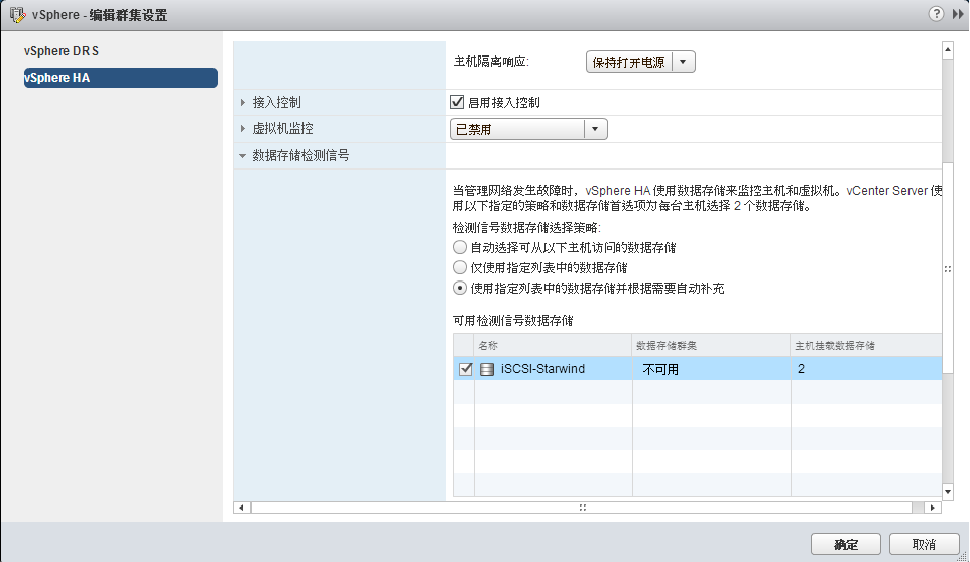Click the 主机隔离响应 label
The image size is (970, 562).
click(491, 62)
